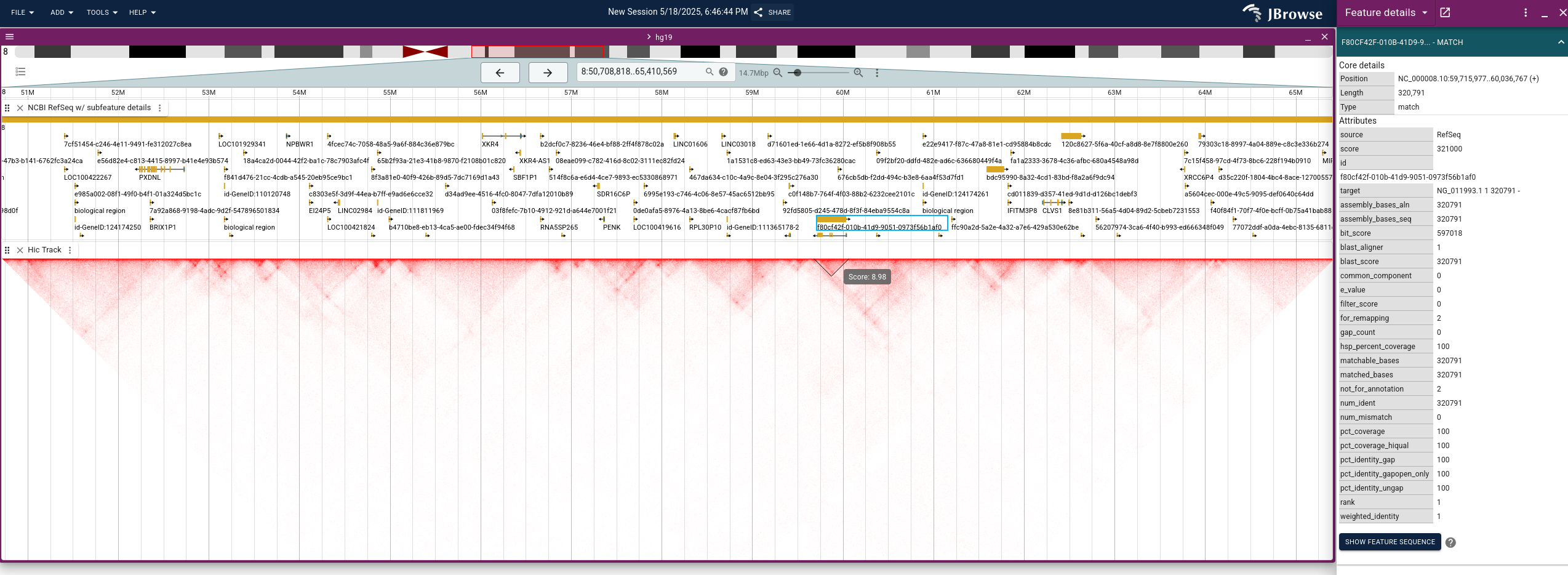1568x575 pixels.
Task: Open the Hic Track menu ellipsis
Action: point(70,250)
